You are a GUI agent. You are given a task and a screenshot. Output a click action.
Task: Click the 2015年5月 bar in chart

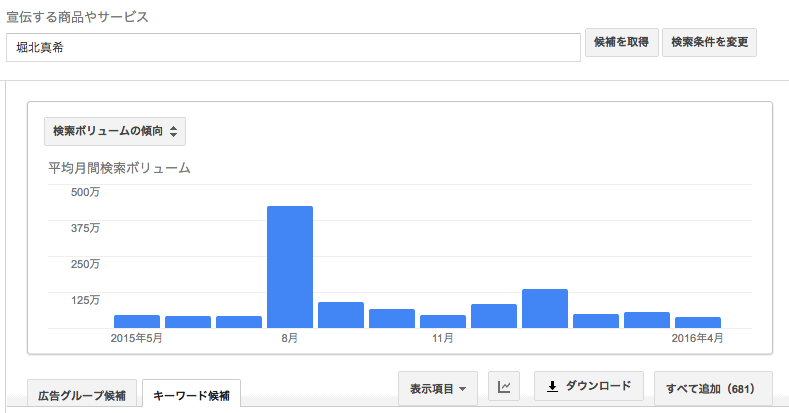tap(137, 321)
